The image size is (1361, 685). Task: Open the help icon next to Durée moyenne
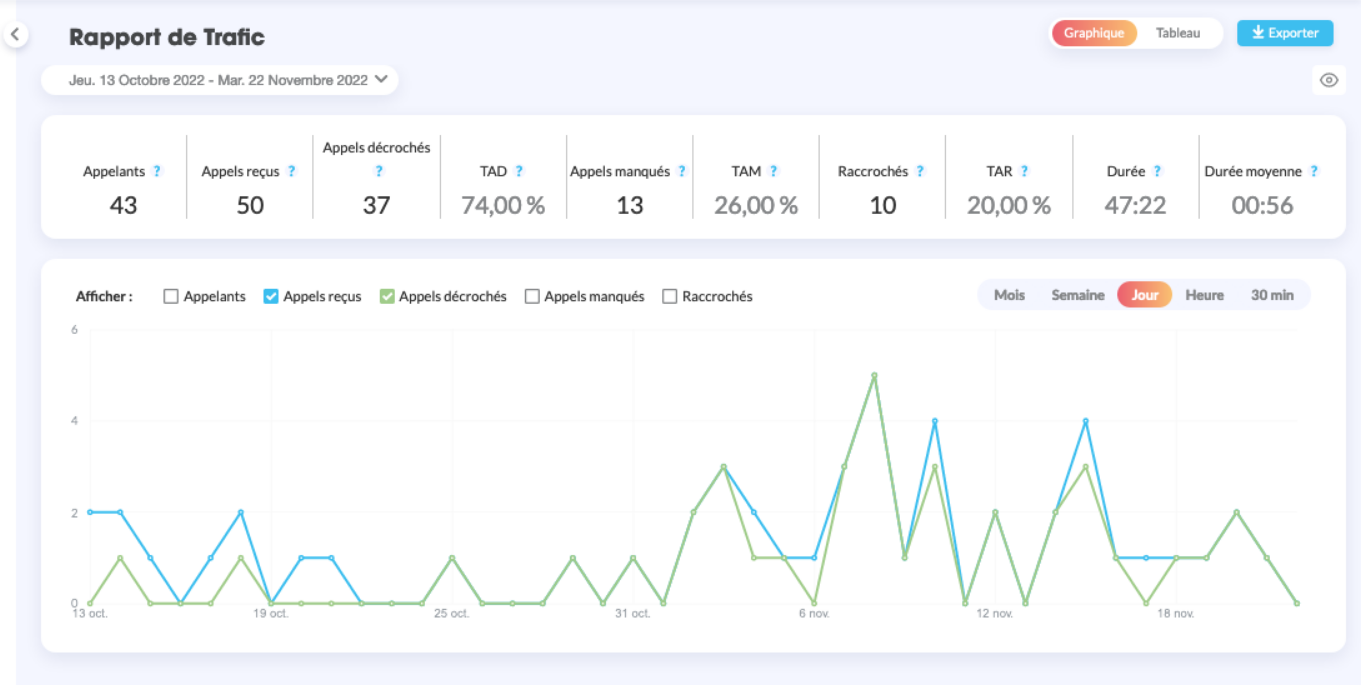click(1314, 171)
